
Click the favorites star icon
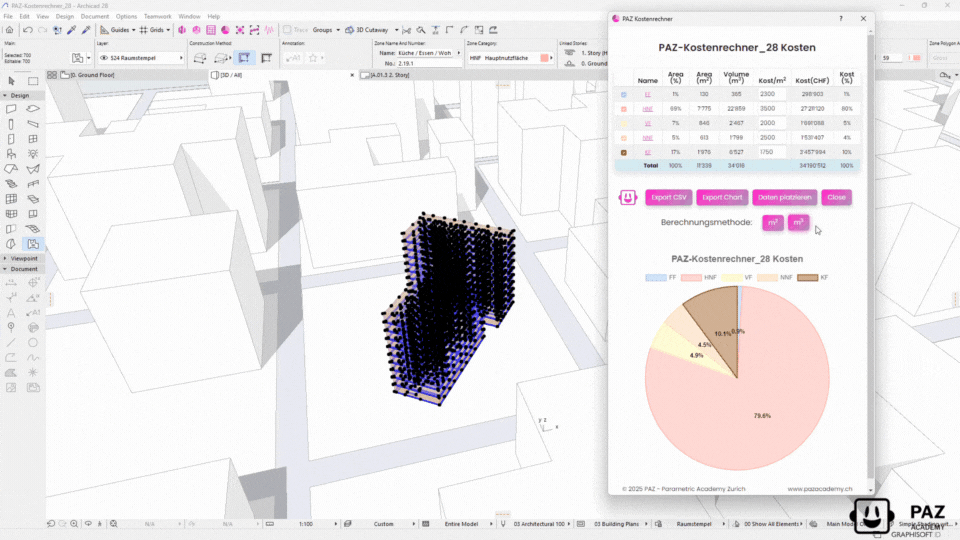(x=313, y=58)
